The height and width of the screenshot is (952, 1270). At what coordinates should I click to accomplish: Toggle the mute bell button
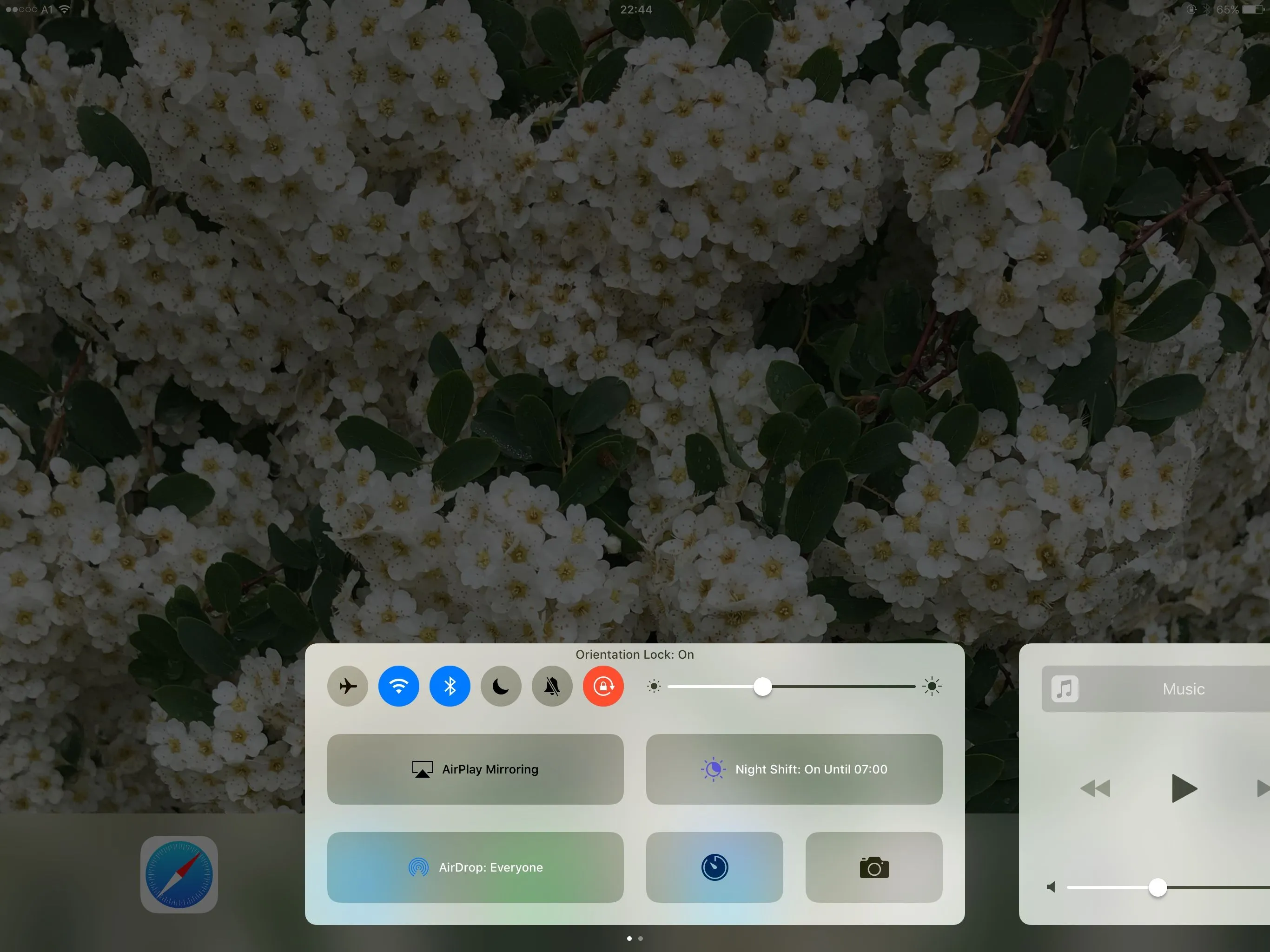(x=552, y=686)
